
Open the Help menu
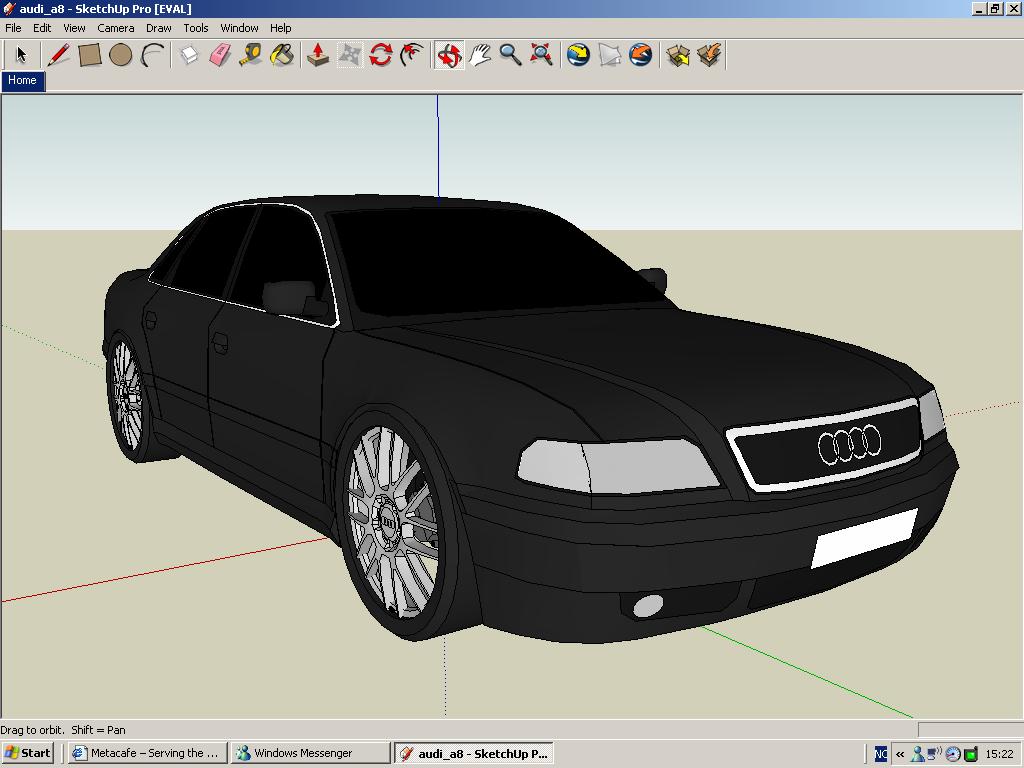pyautogui.click(x=280, y=28)
